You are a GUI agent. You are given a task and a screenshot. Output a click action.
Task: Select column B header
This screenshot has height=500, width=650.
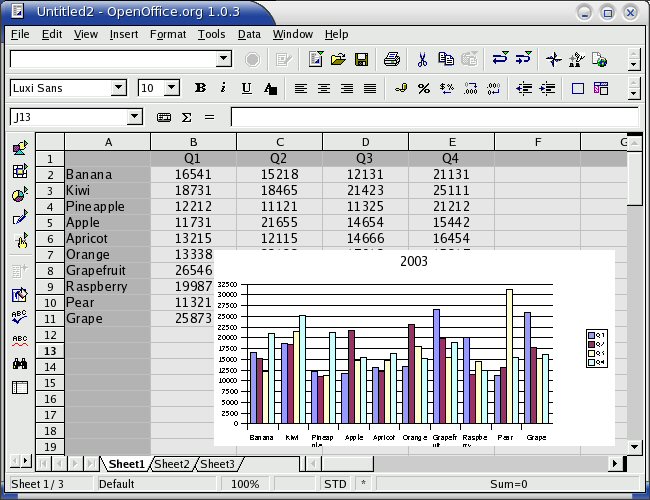pyautogui.click(x=193, y=142)
